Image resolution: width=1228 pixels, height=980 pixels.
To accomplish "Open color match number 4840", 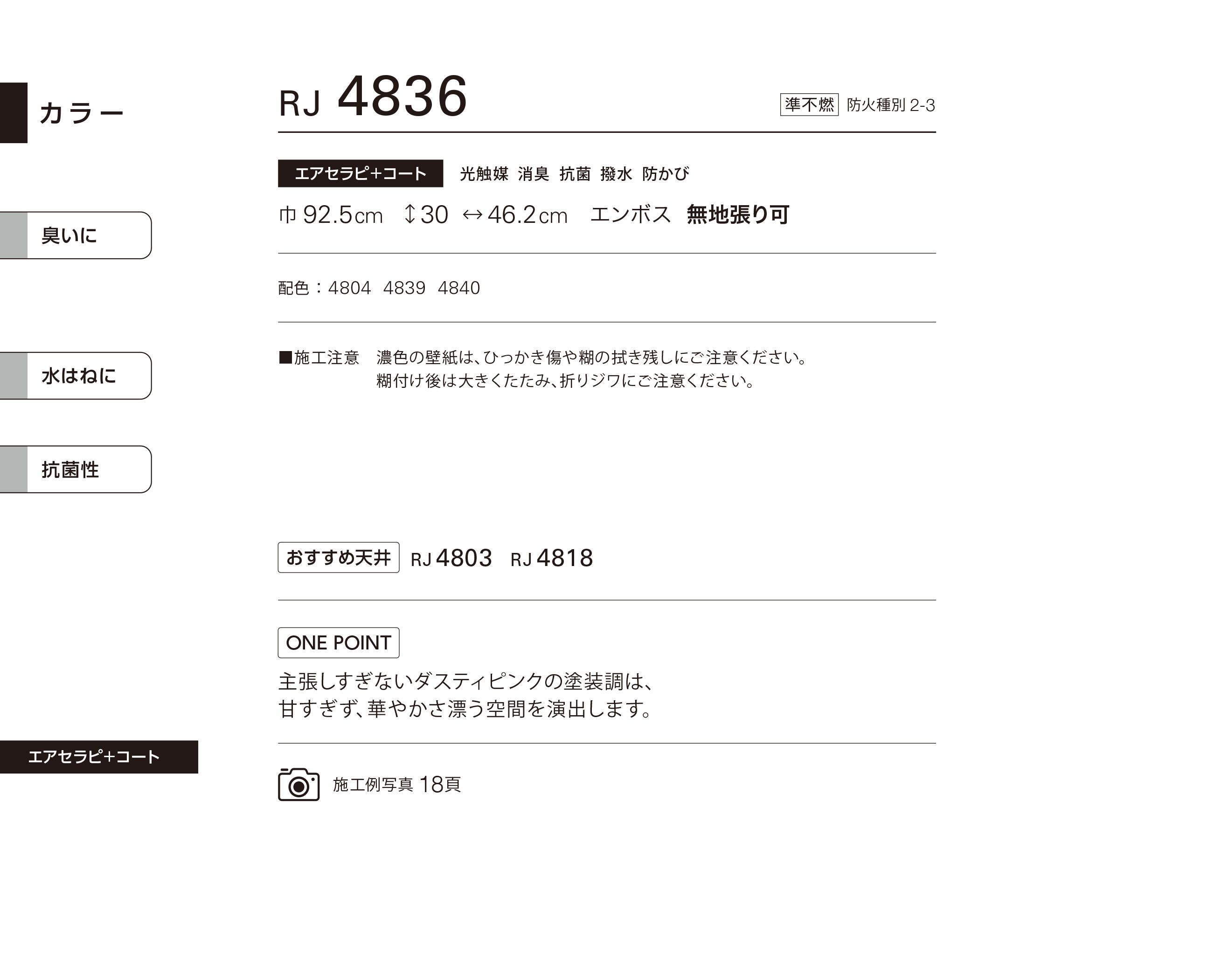I will pos(458,288).
